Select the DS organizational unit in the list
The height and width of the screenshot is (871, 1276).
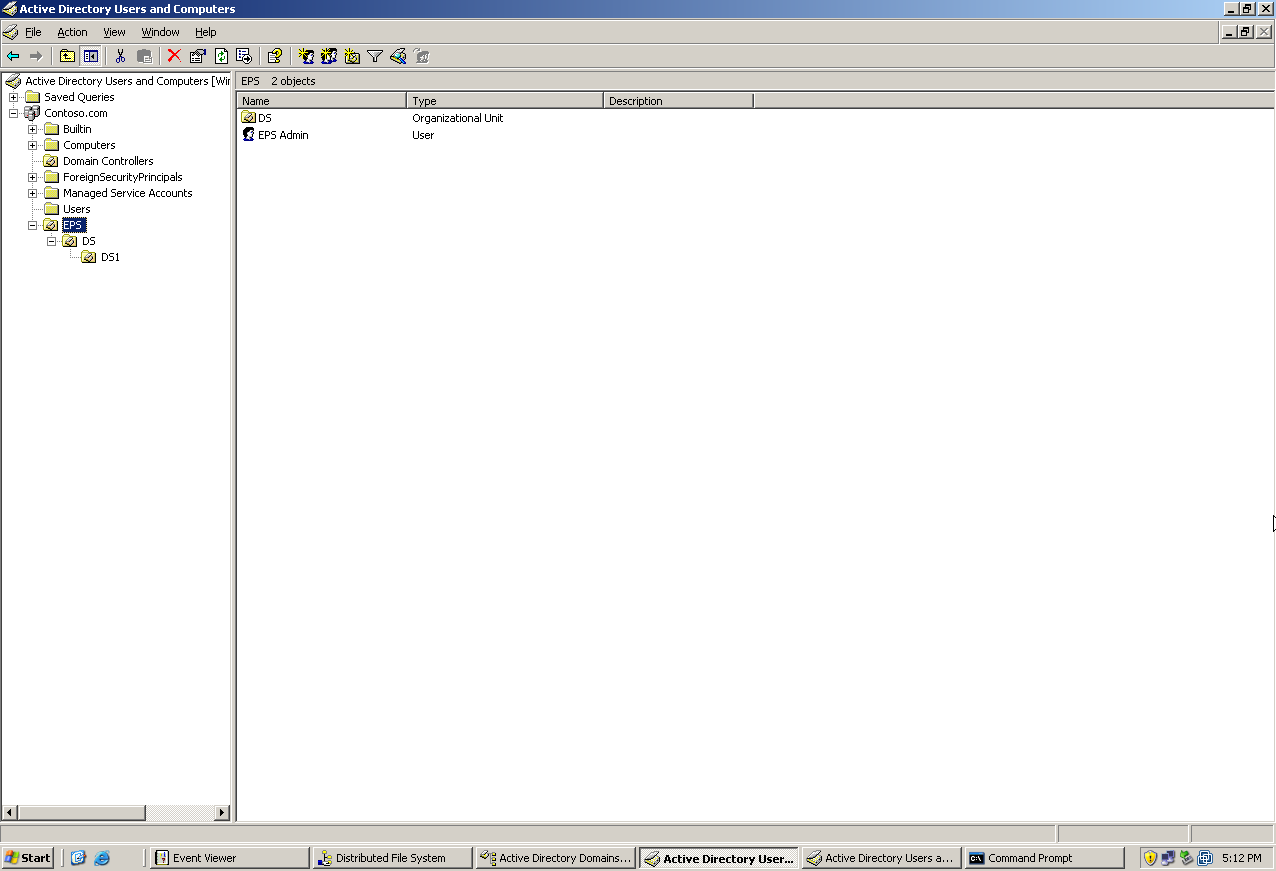pos(264,118)
